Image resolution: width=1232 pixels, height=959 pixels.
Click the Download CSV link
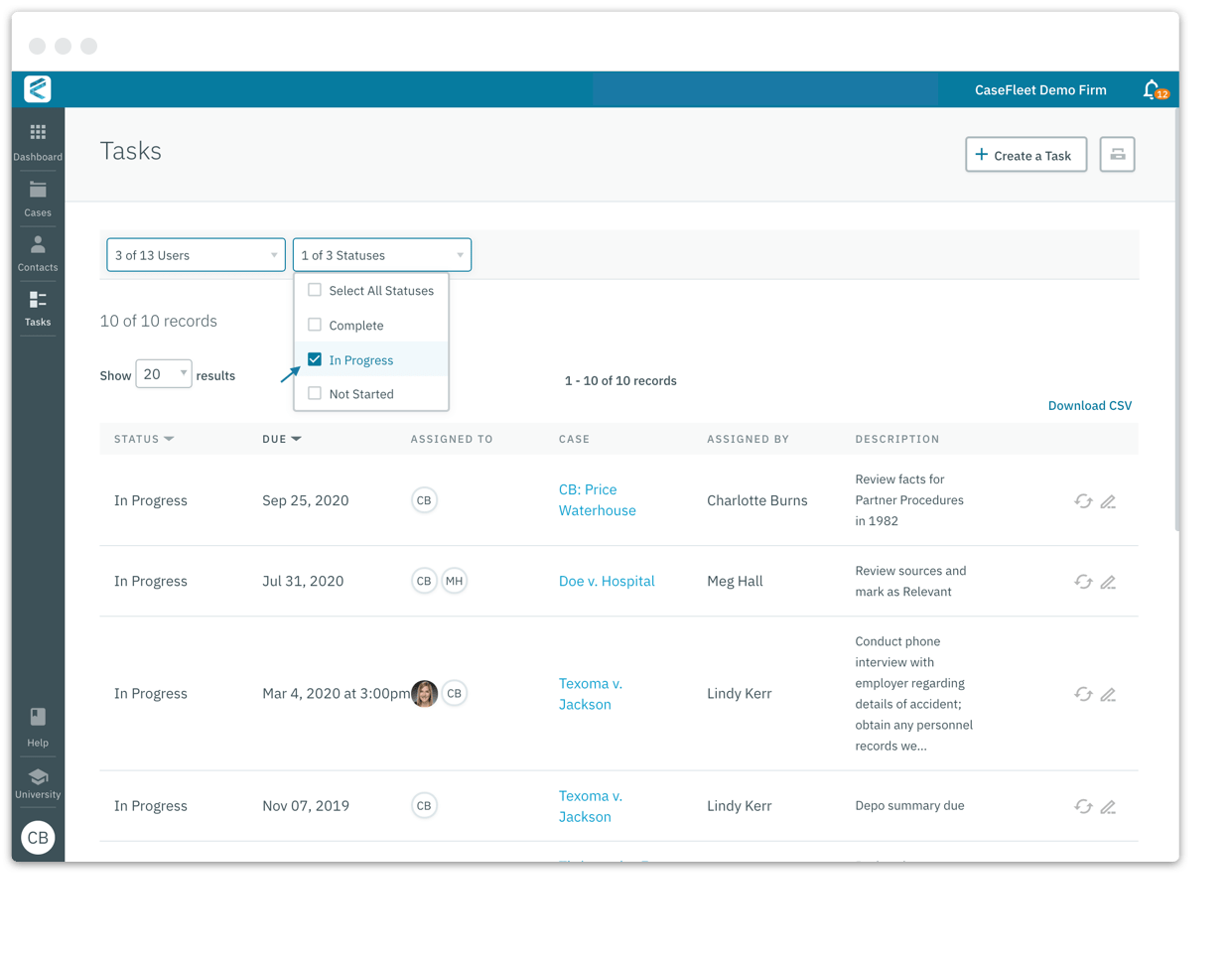click(1089, 405)
